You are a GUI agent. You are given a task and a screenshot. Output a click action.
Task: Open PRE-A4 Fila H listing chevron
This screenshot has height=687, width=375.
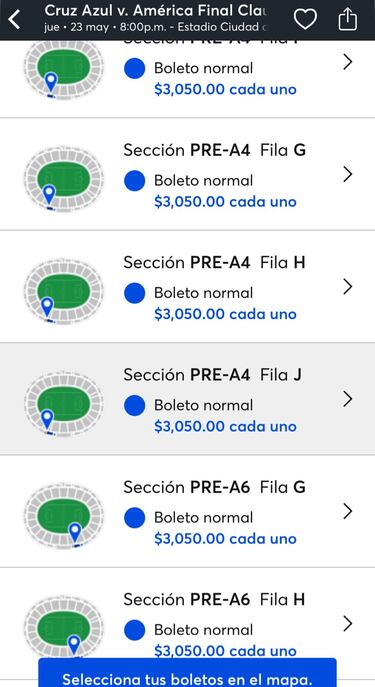click(347, 287)
